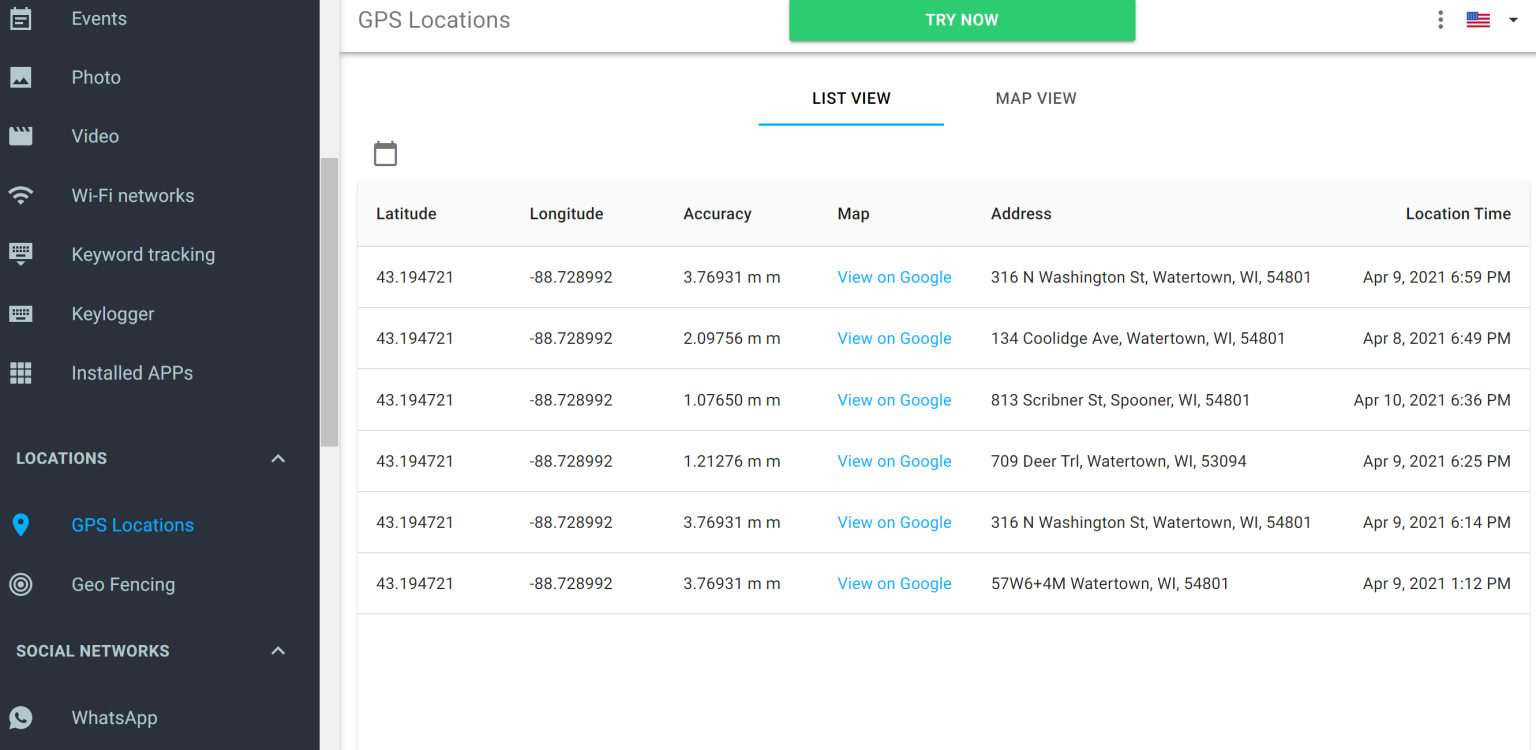Switch to the MAP VIEW tab
This screenshot has height=750, width=1536.
coord(1036,98)
